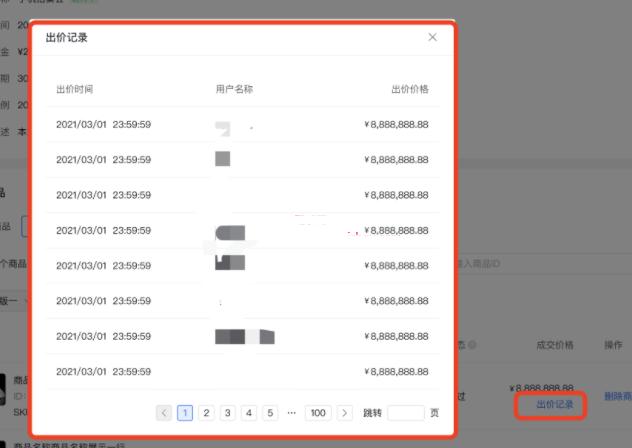Select page 1 in pagination
This screenshot has height=448, width=632.
tap(185, 412)
